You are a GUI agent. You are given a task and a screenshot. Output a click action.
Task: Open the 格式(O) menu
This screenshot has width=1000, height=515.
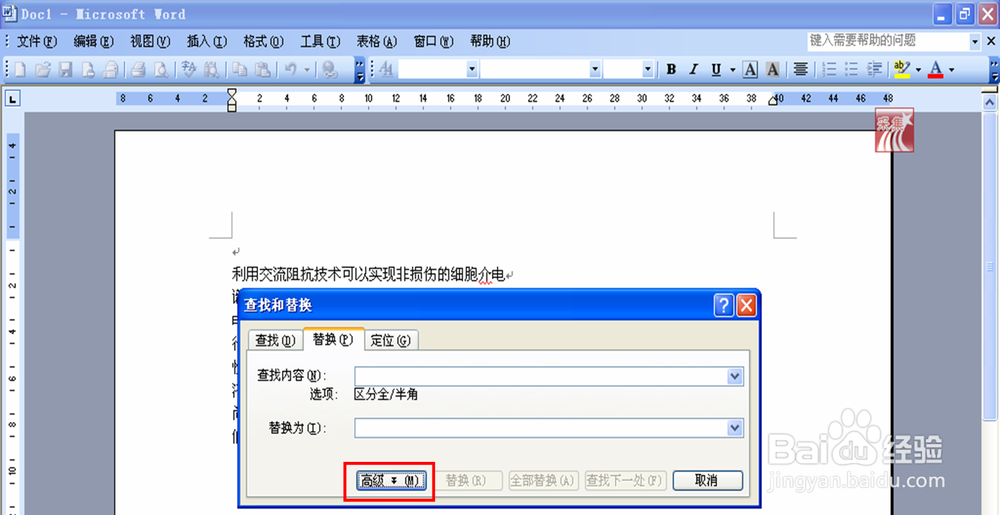click(x=263, y=42)
